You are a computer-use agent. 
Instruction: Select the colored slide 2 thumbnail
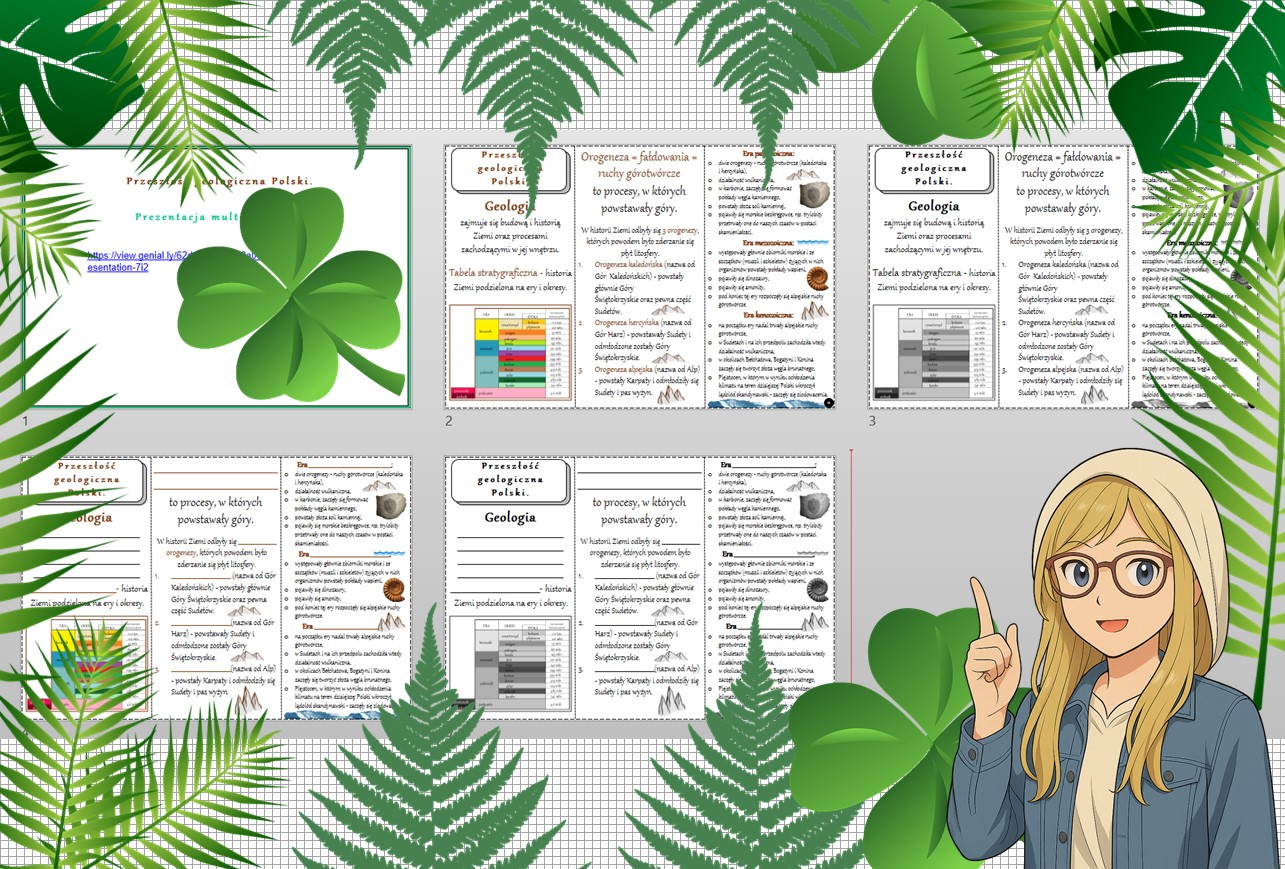pyautogui.click(x=640, y=300)
